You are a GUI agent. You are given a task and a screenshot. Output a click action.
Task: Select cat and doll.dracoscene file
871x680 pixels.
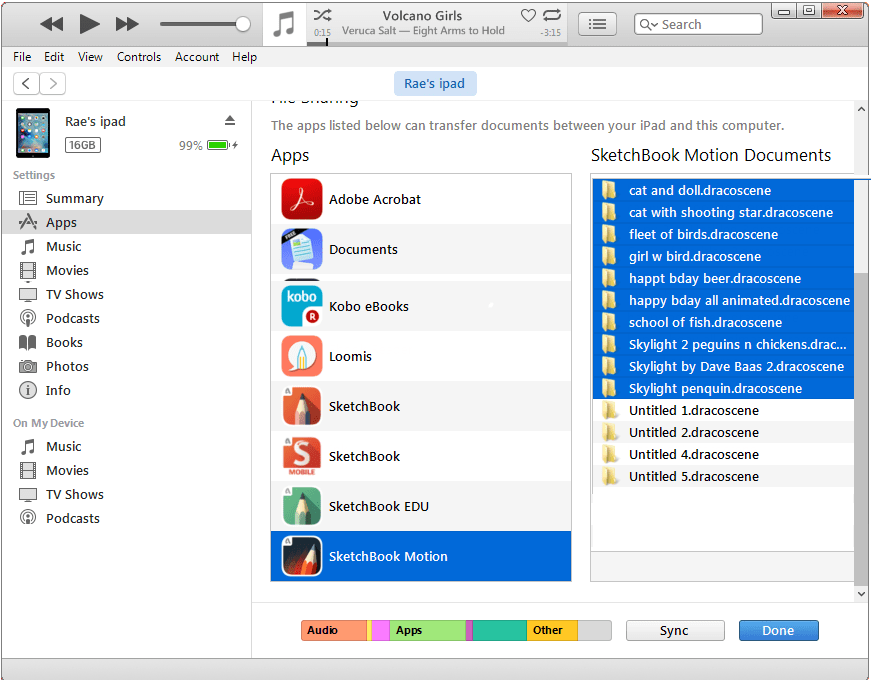tap(723, 190)
